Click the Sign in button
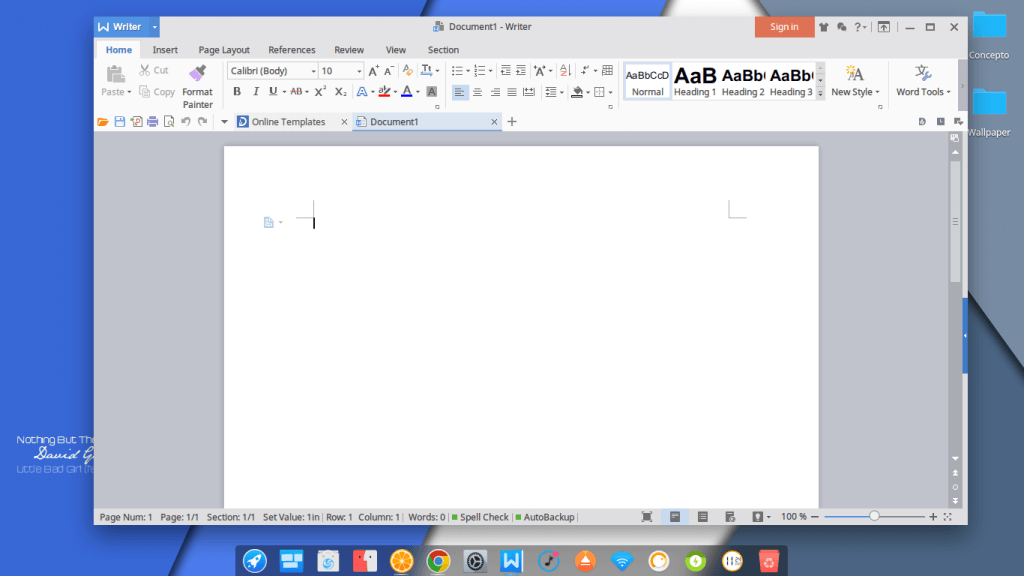The height and width of the screenshot is (576, 1024). pyautogui.click(x=784, y=27)
